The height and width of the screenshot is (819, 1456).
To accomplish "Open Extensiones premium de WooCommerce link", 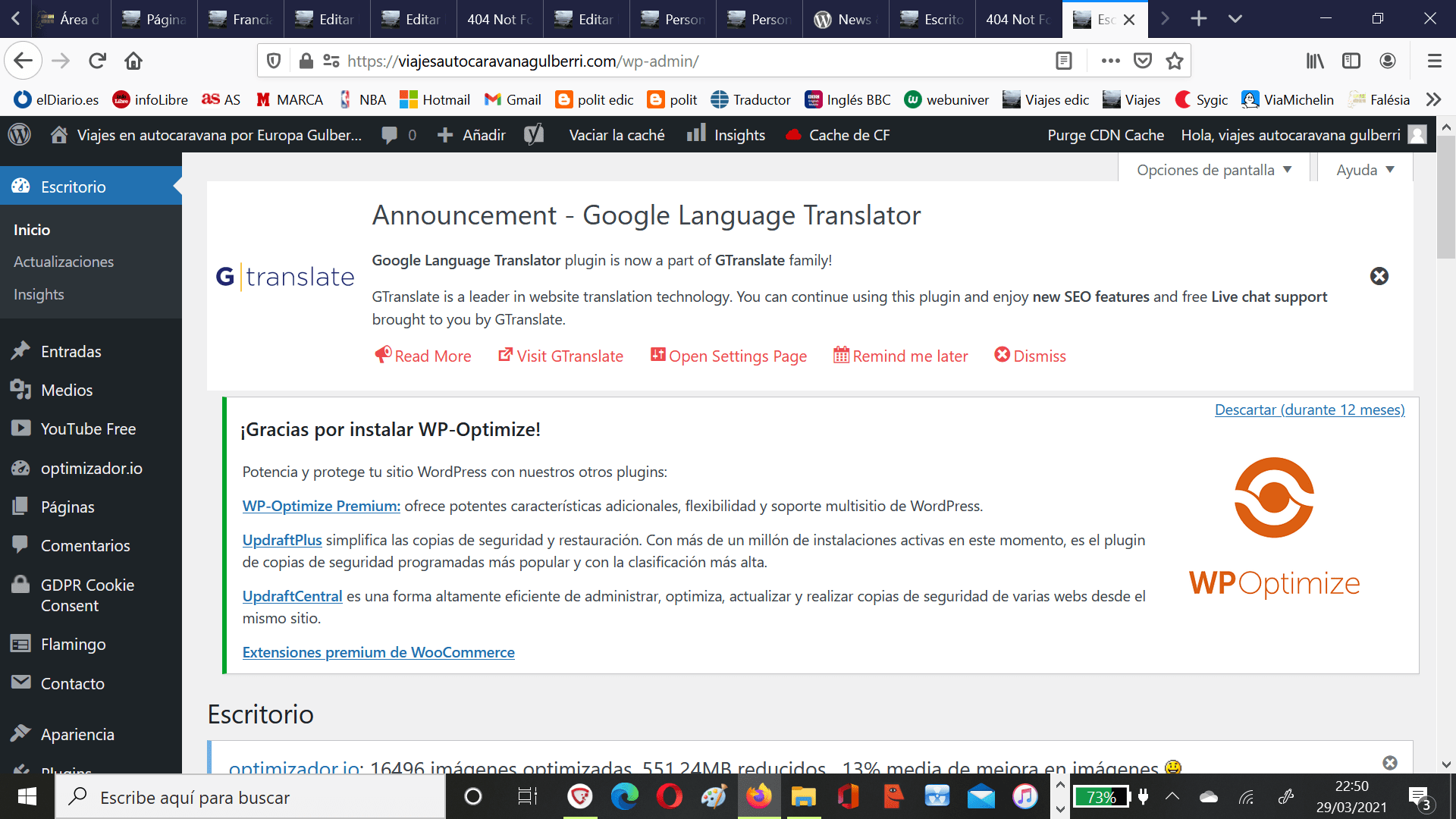I will pos(378,652).
